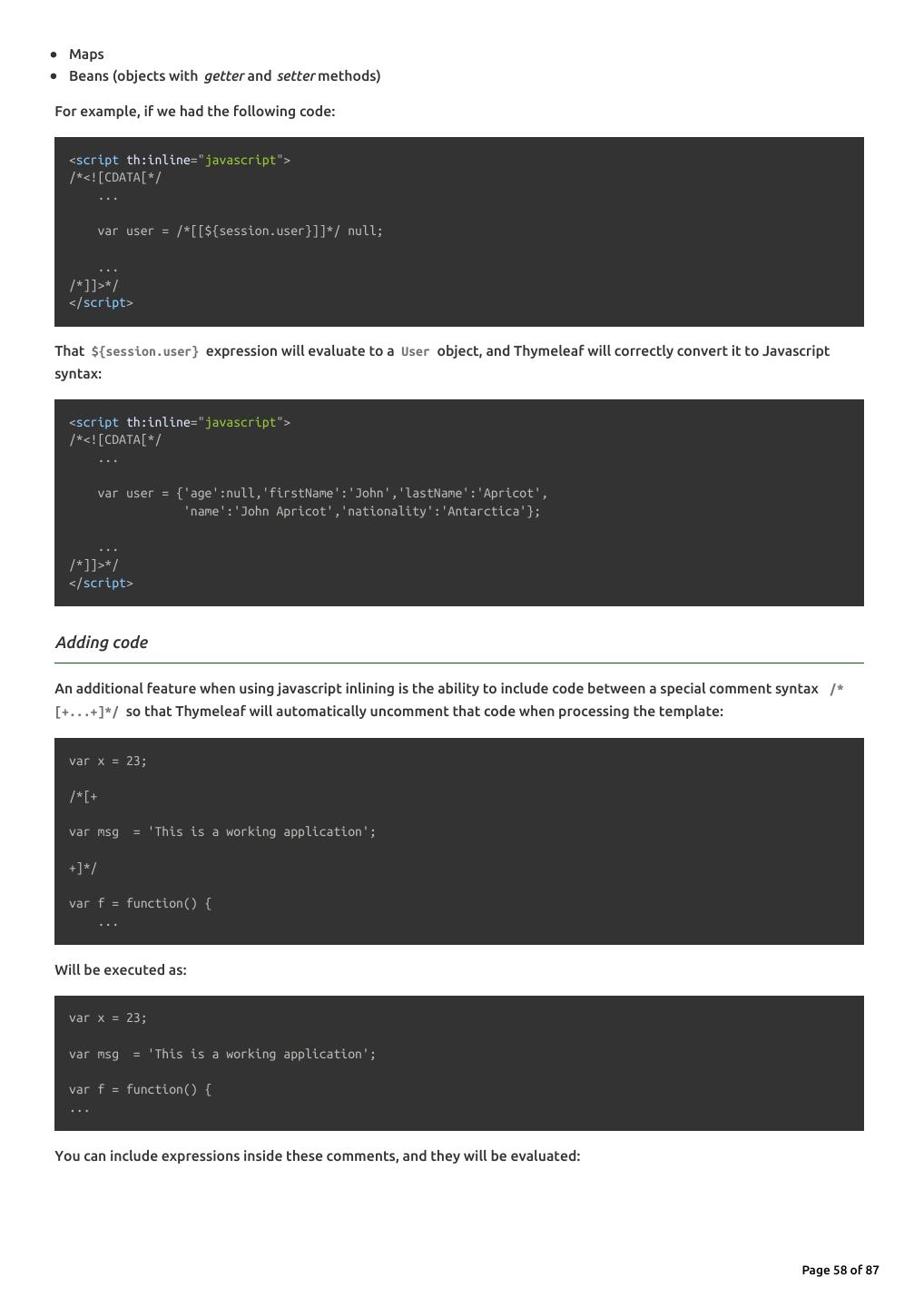Click the inline "User" code word
The width and height of the screenshot is (924, 1307).
click(x=415, y=352)
